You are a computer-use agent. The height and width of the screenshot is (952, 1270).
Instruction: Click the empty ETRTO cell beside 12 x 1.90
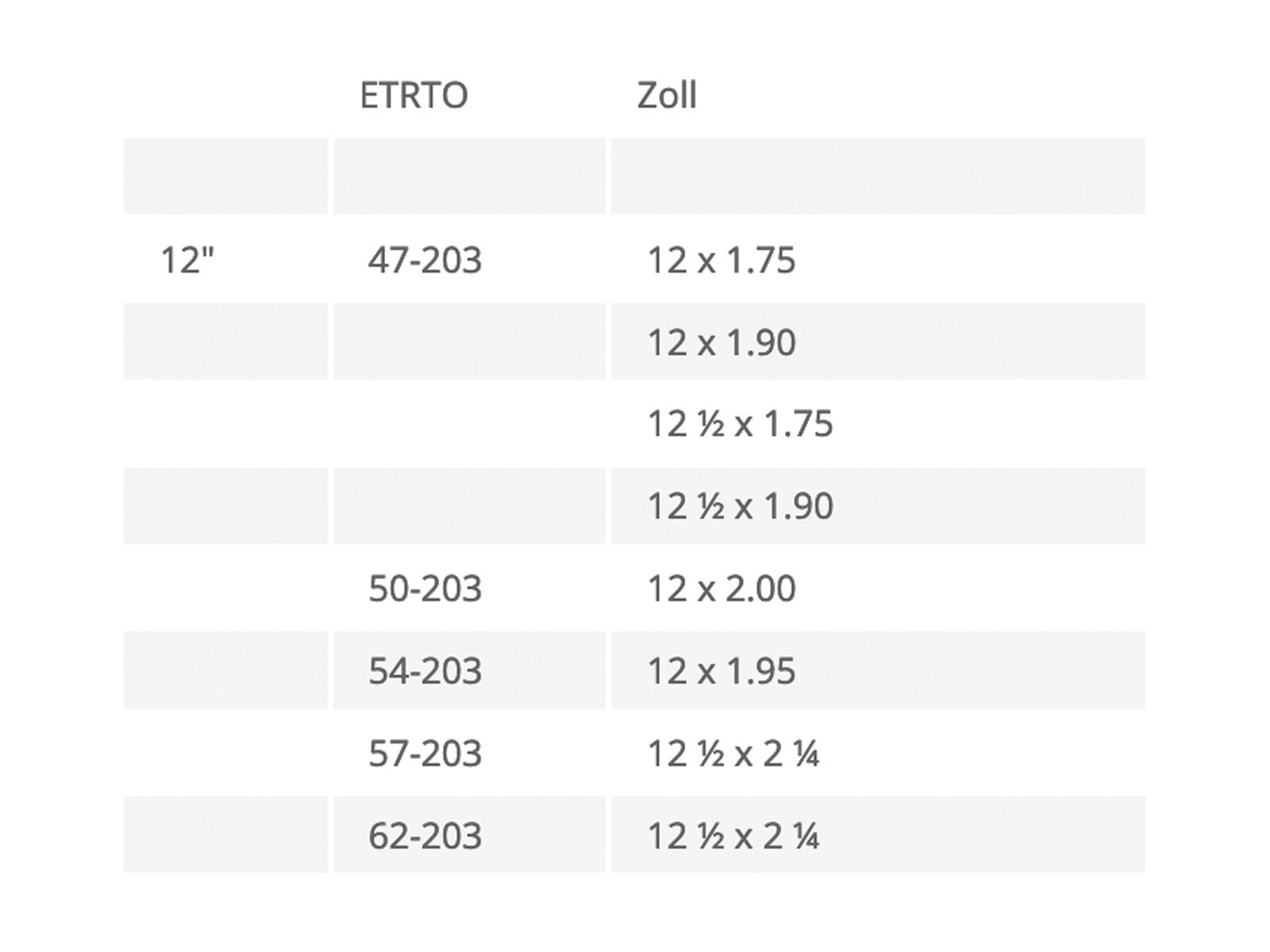[x=468, y=341]
